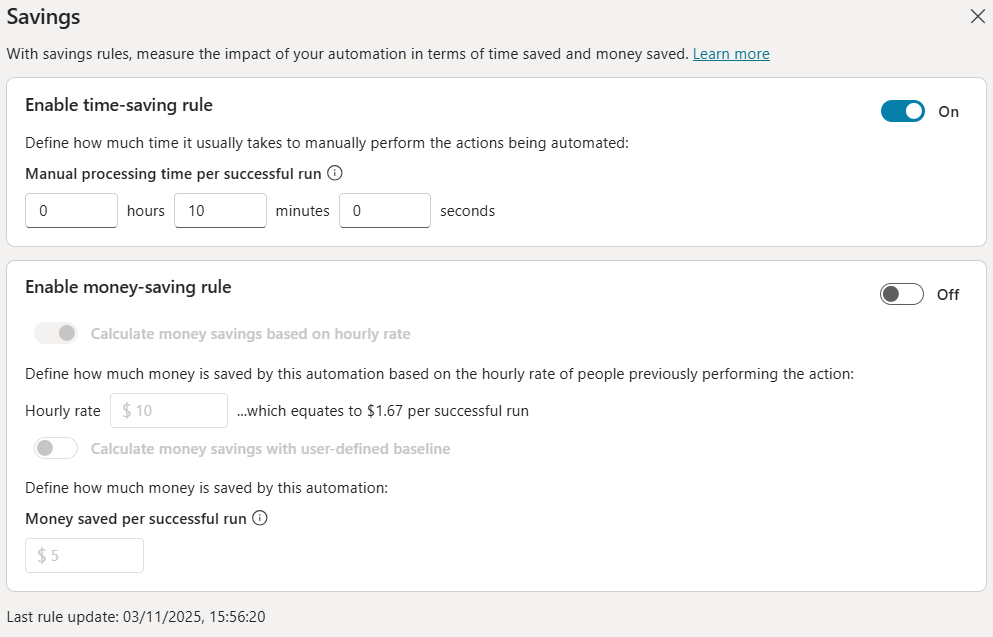993x637 pixels.
Task: Close the Savings dialog with the X
Action: (x=977, y=16)
